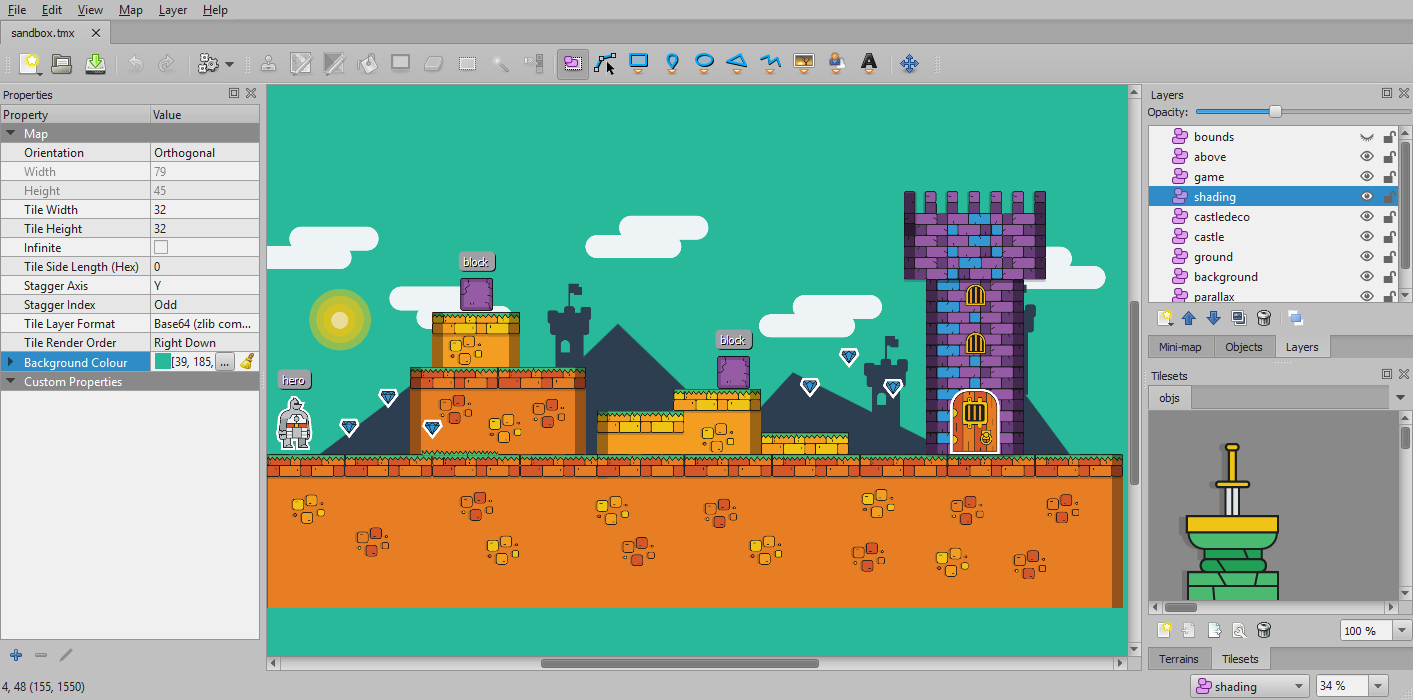The width and height of the screenshot is (1413, 700).
Task: Click the Background Colour teal swatch
Action: click(x=162, y=362)
